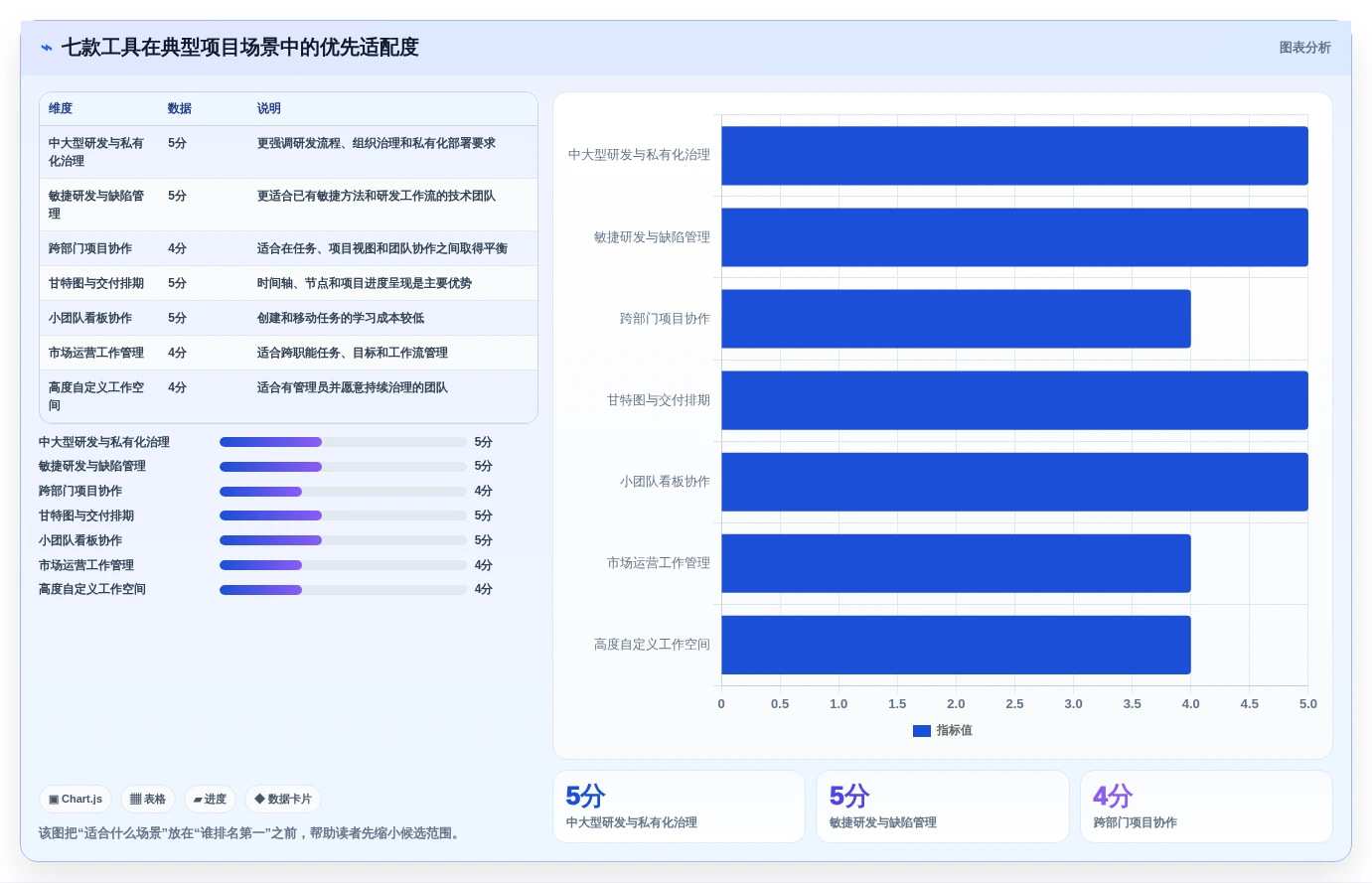Click description 更适合已有敏捷方法和研发工作流的技术团队

coord(377,196)
